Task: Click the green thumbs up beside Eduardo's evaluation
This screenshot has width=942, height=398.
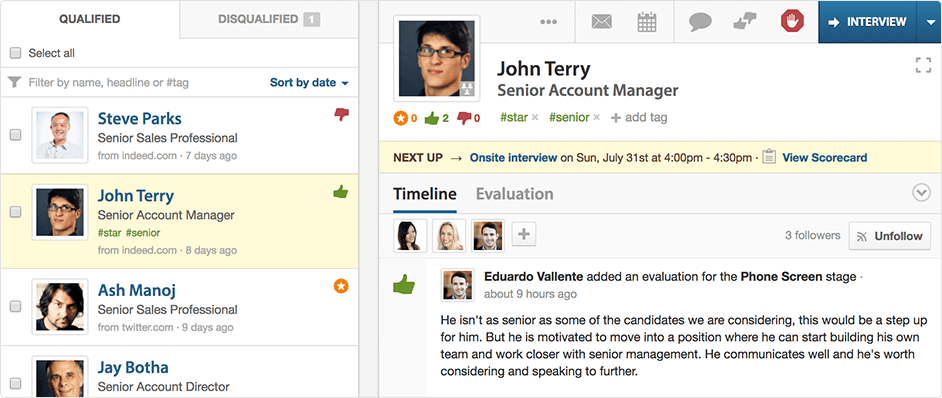Action: 404,284
